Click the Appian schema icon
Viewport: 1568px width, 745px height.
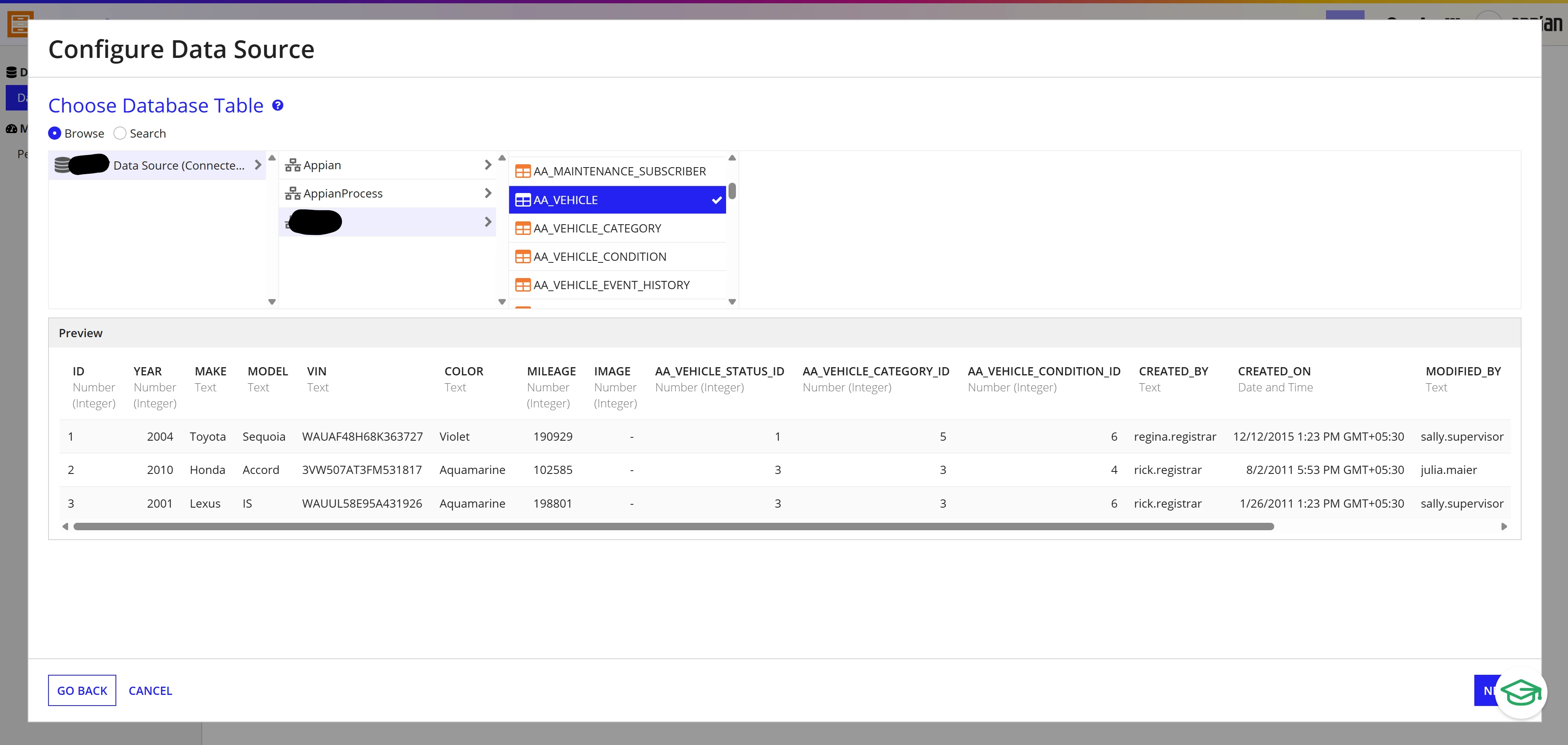(293, 165)
